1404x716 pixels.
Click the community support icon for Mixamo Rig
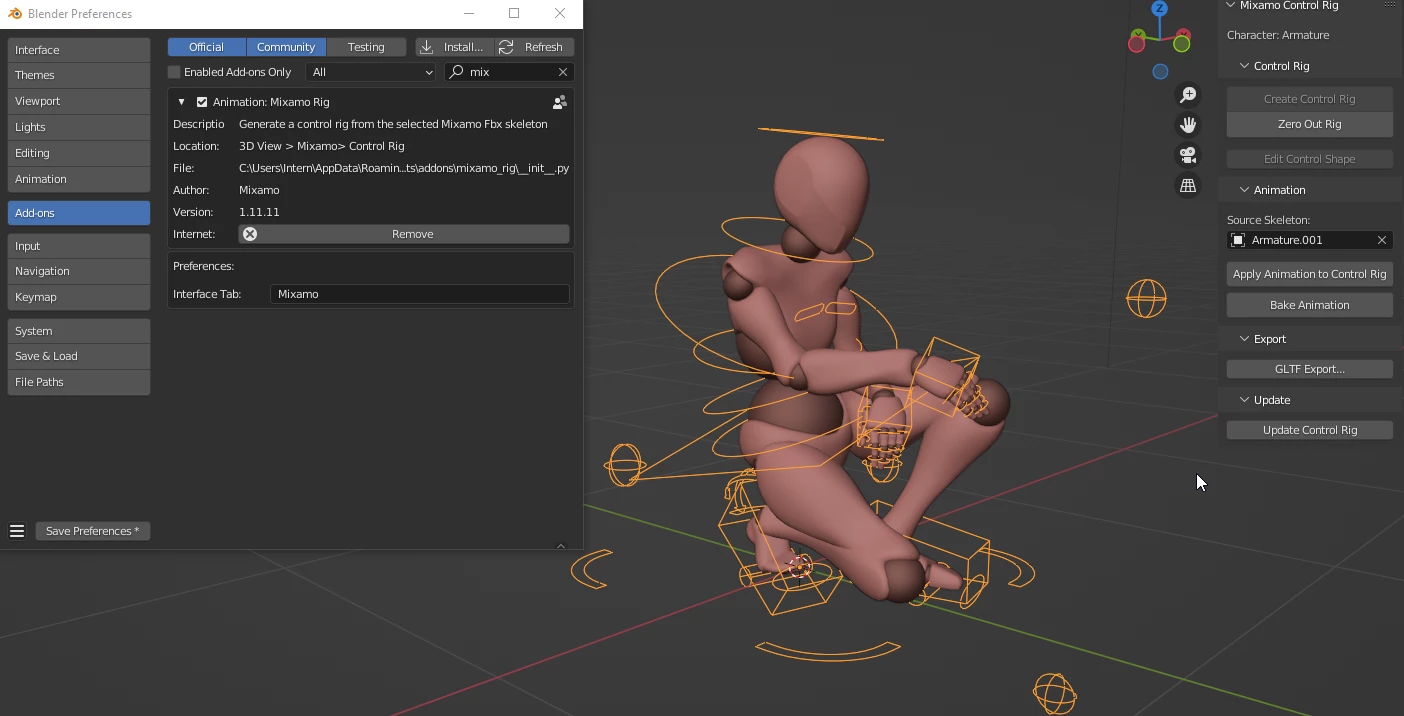point(560,102)
